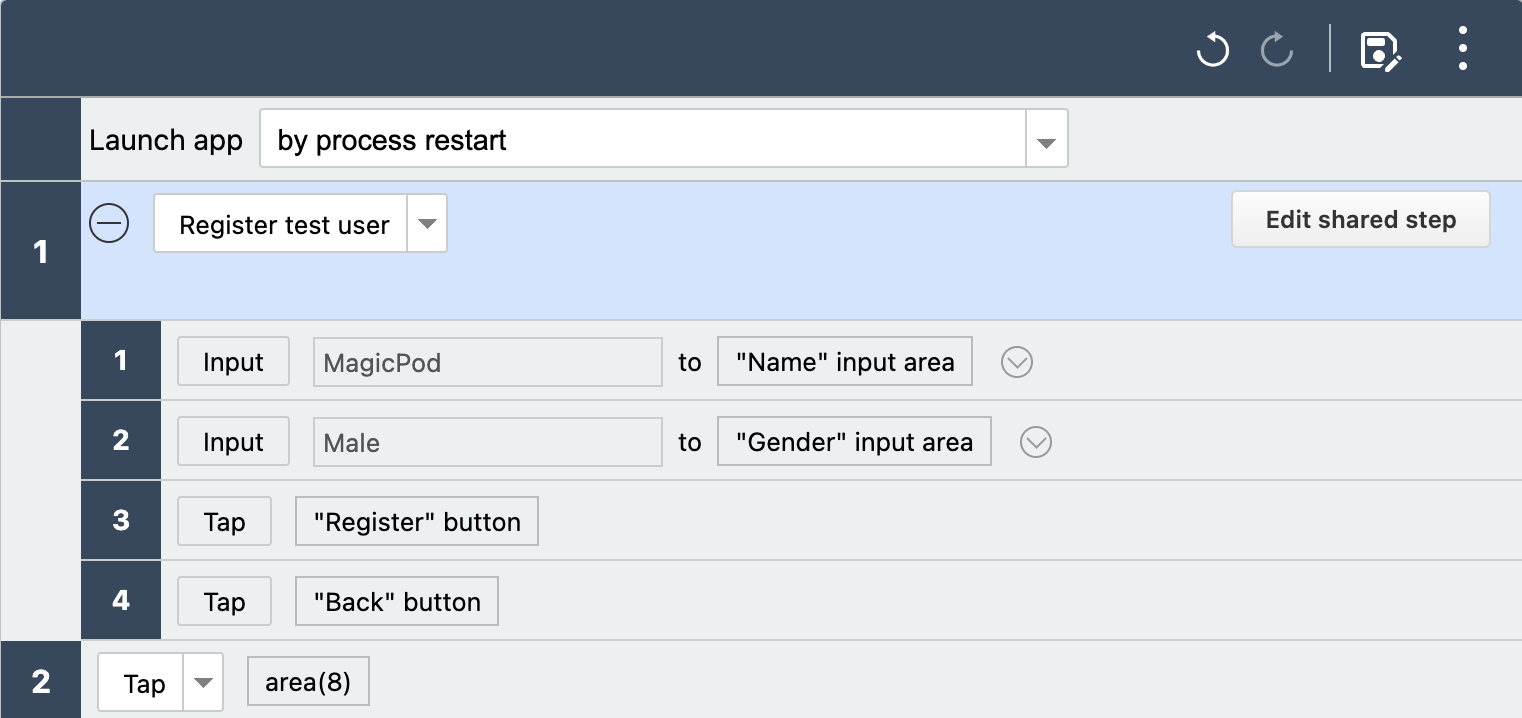Screen dimensions: 1522x718
Task: Click the "Register" button element box
Action: tap(417, 522)
